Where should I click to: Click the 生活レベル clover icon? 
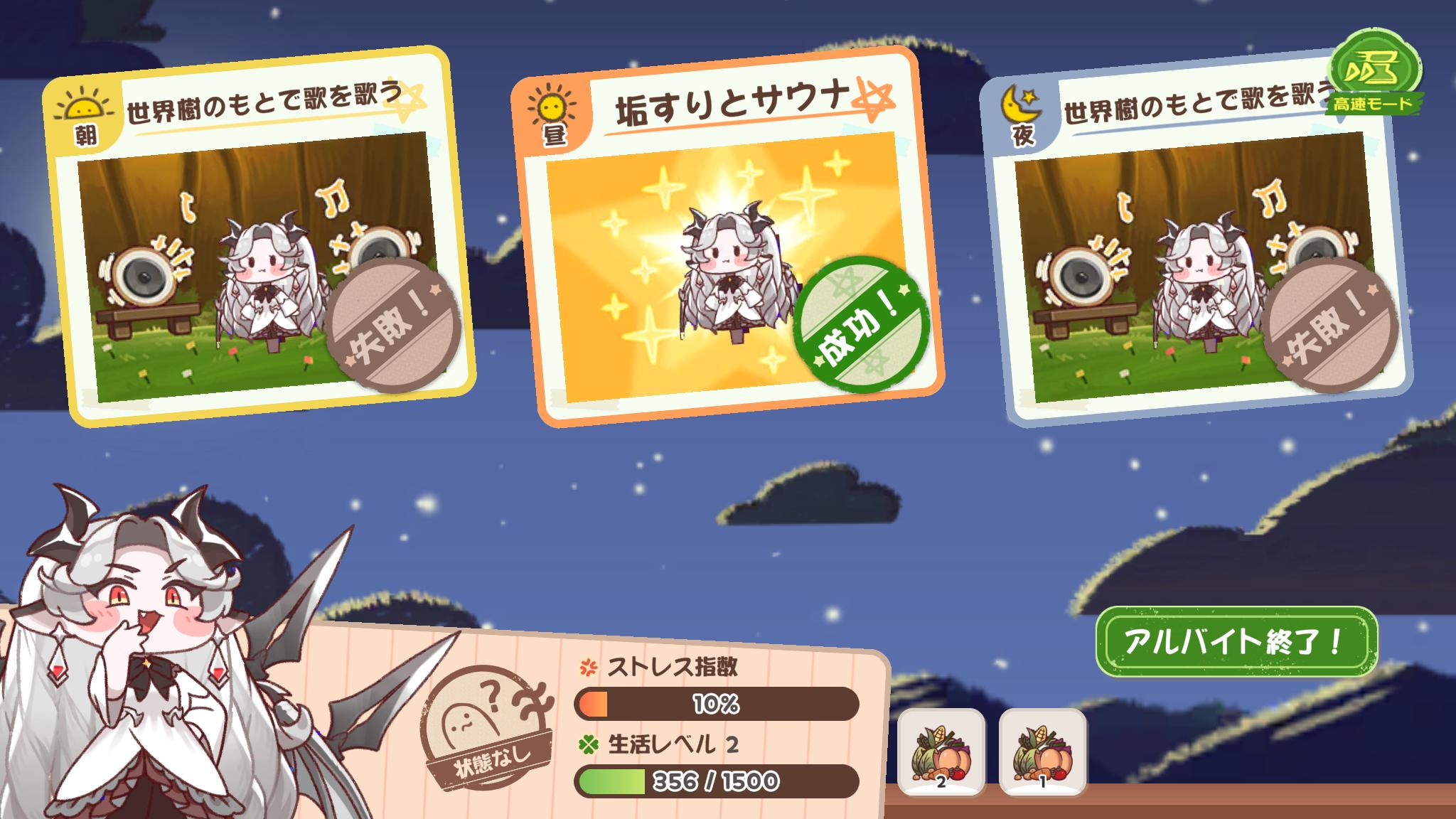[x=588, y=745]
